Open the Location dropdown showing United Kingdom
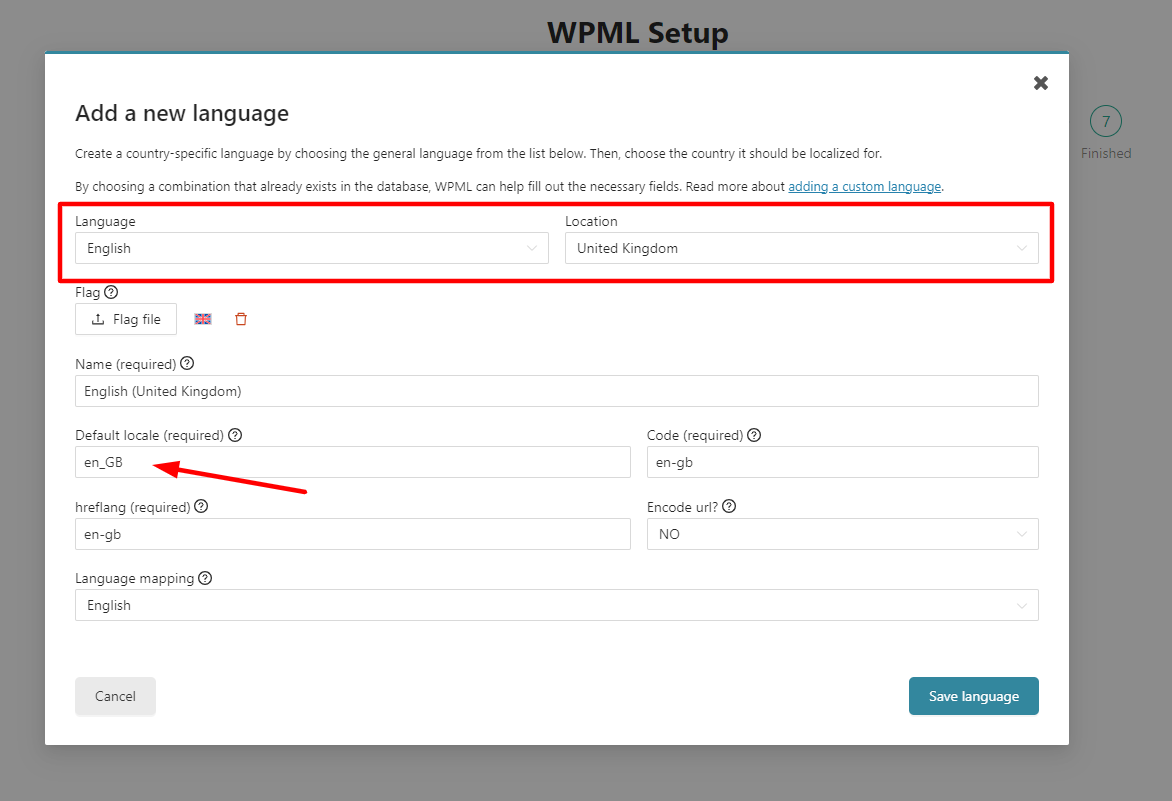The width and height of the screenshot is (1172, 801). (x=801, y=248)
